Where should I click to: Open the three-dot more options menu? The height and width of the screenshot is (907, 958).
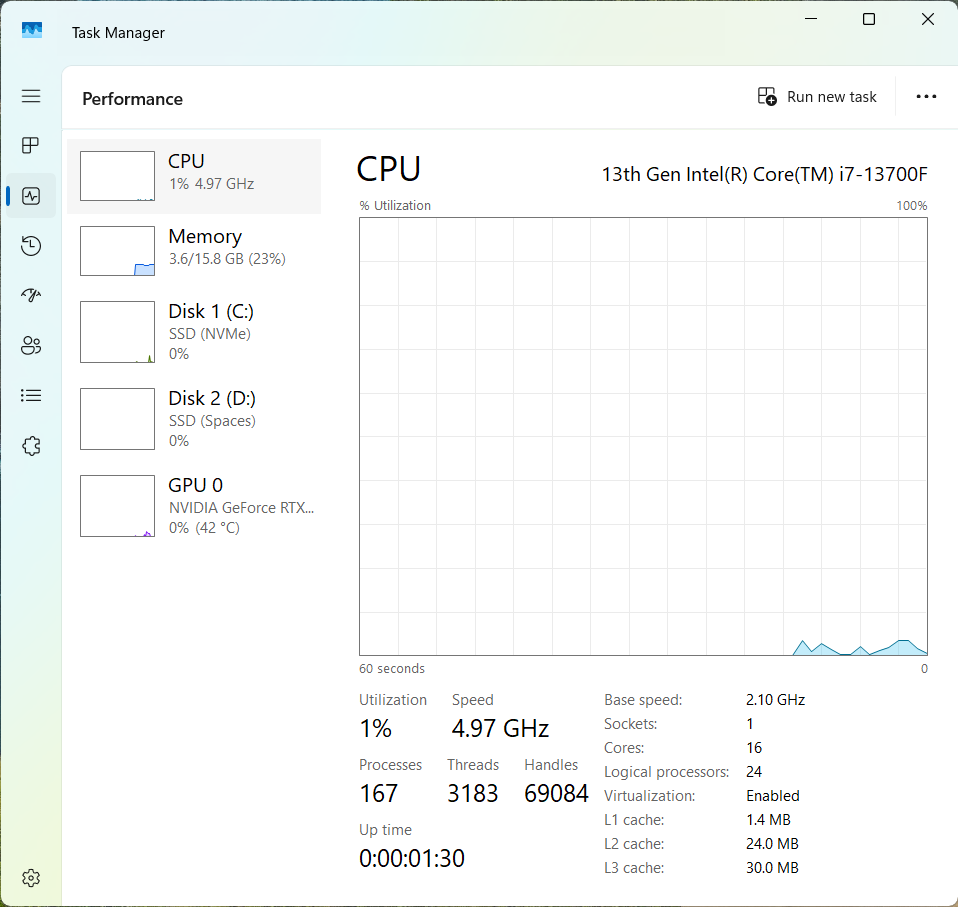pos(926,97)
